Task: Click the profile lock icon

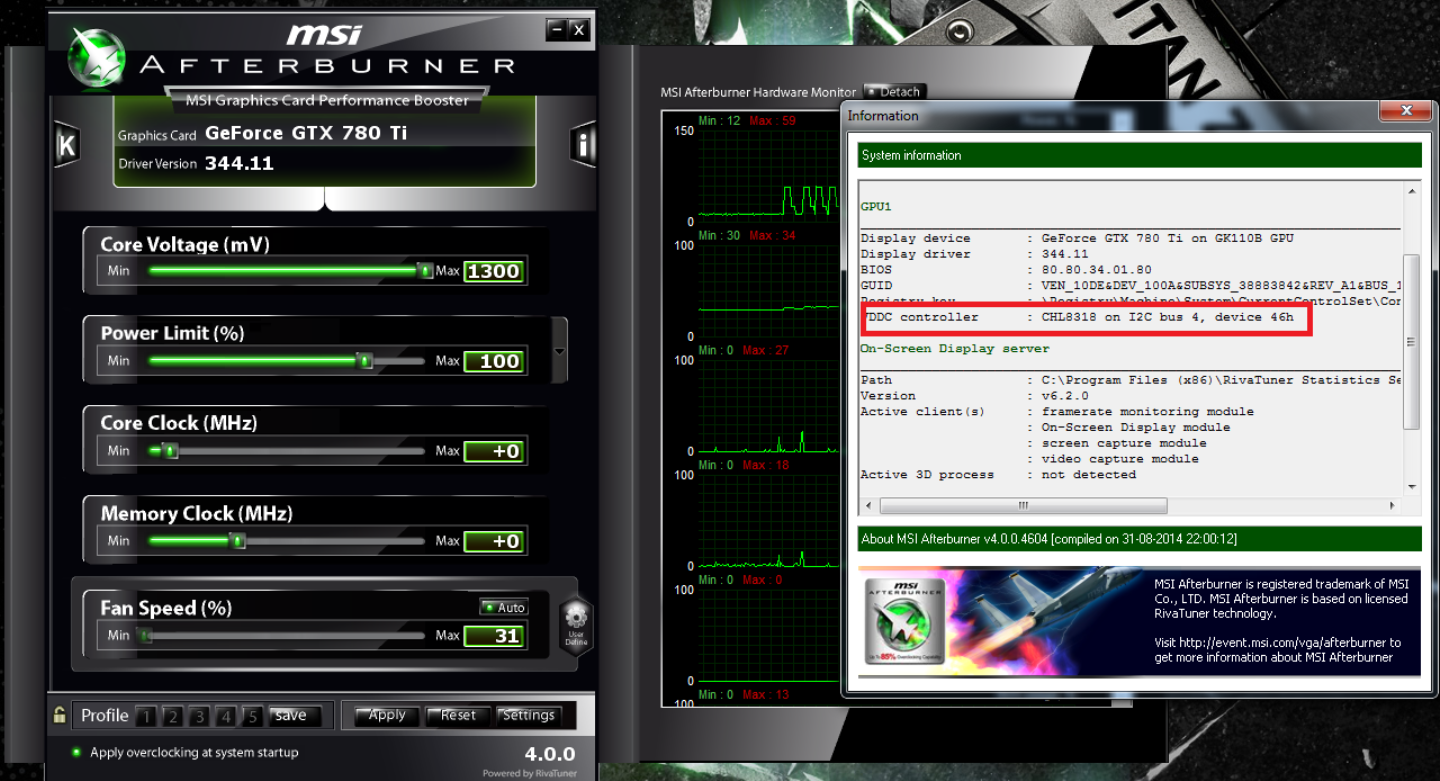Action: (60, 715)
